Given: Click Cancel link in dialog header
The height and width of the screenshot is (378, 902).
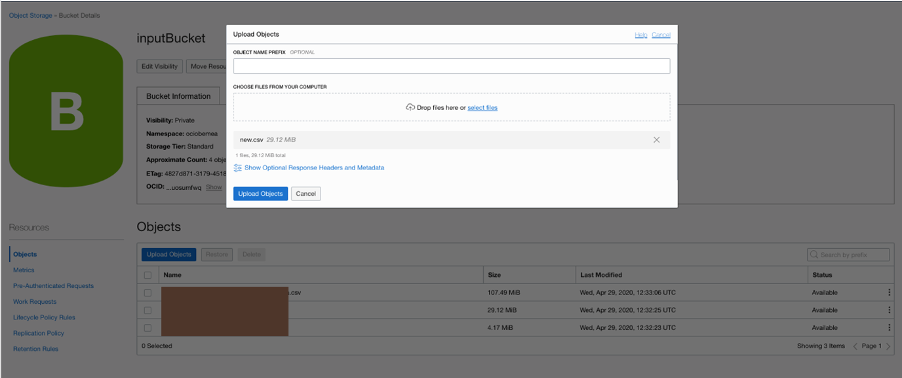Looking at the screenshot, I should click(x=661, y=35).
